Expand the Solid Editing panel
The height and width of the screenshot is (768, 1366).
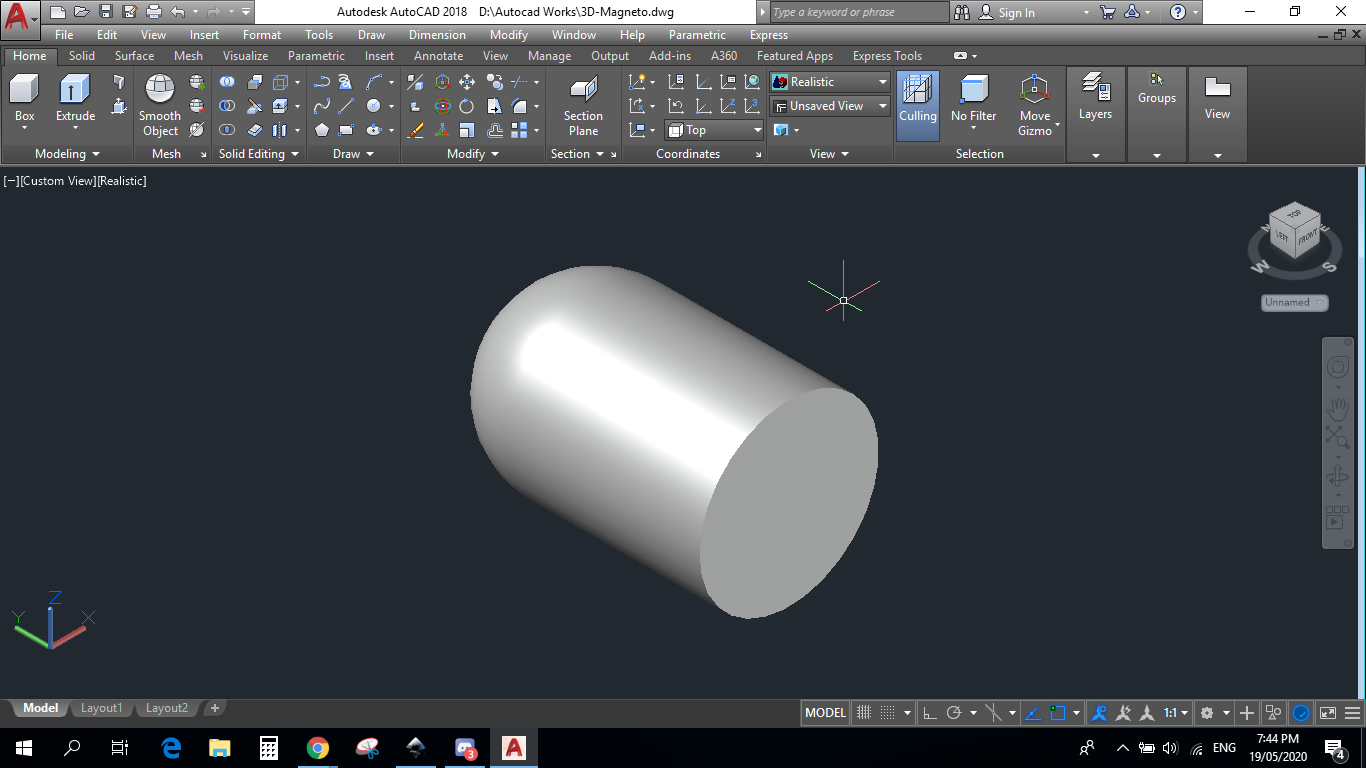point(258,154)
